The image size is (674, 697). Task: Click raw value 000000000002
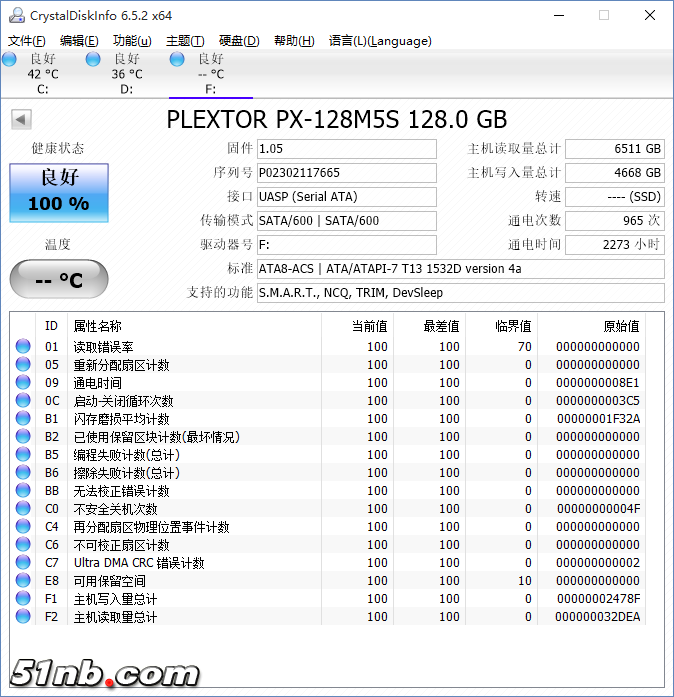598,563
